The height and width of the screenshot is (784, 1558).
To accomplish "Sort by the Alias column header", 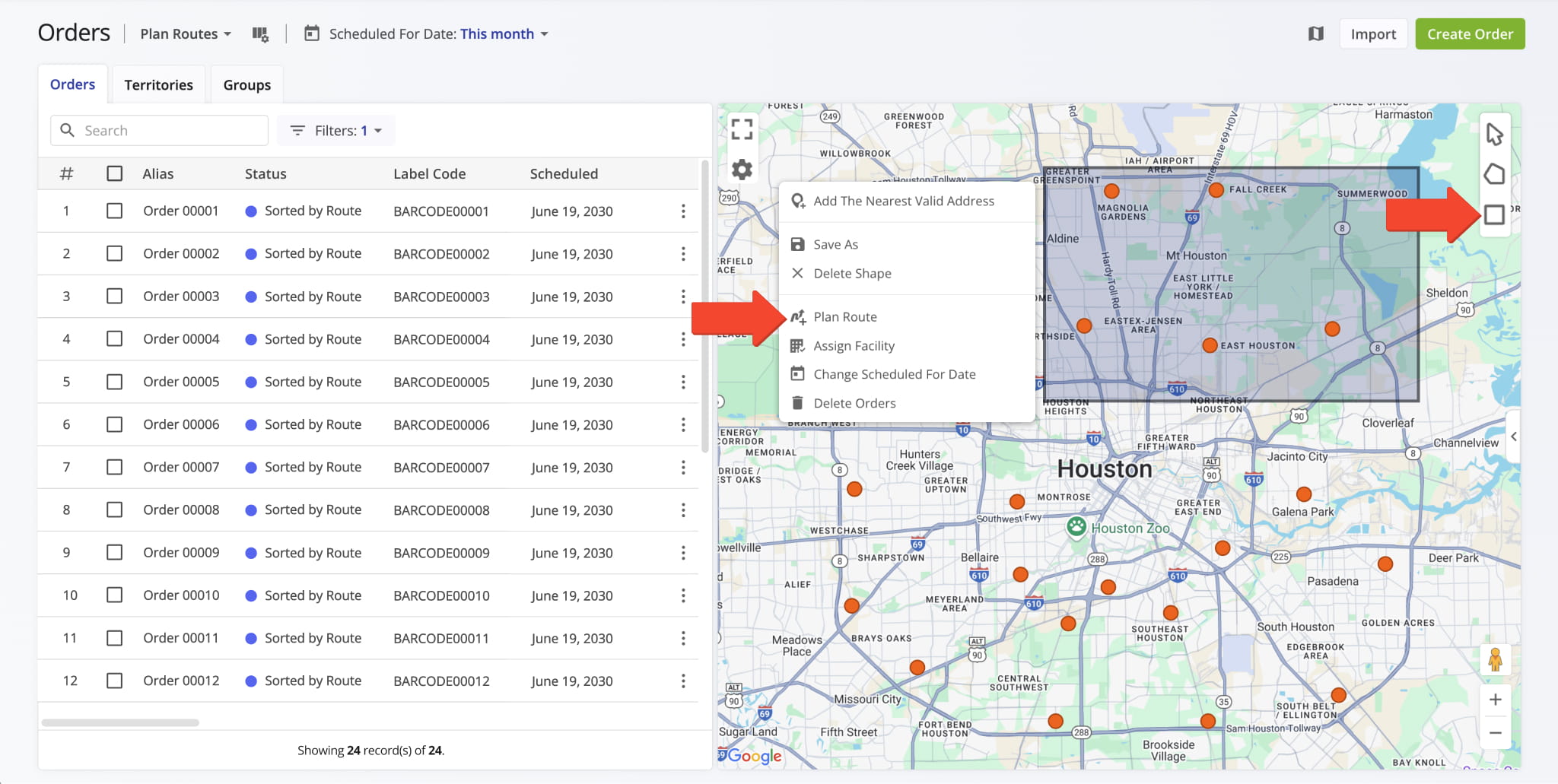I will [158, 173].
